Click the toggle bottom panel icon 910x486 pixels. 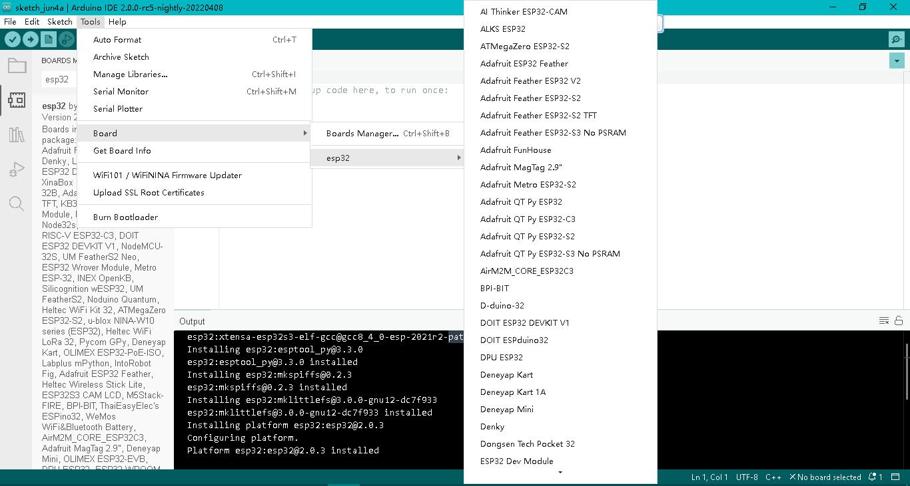tap(897, 477)
